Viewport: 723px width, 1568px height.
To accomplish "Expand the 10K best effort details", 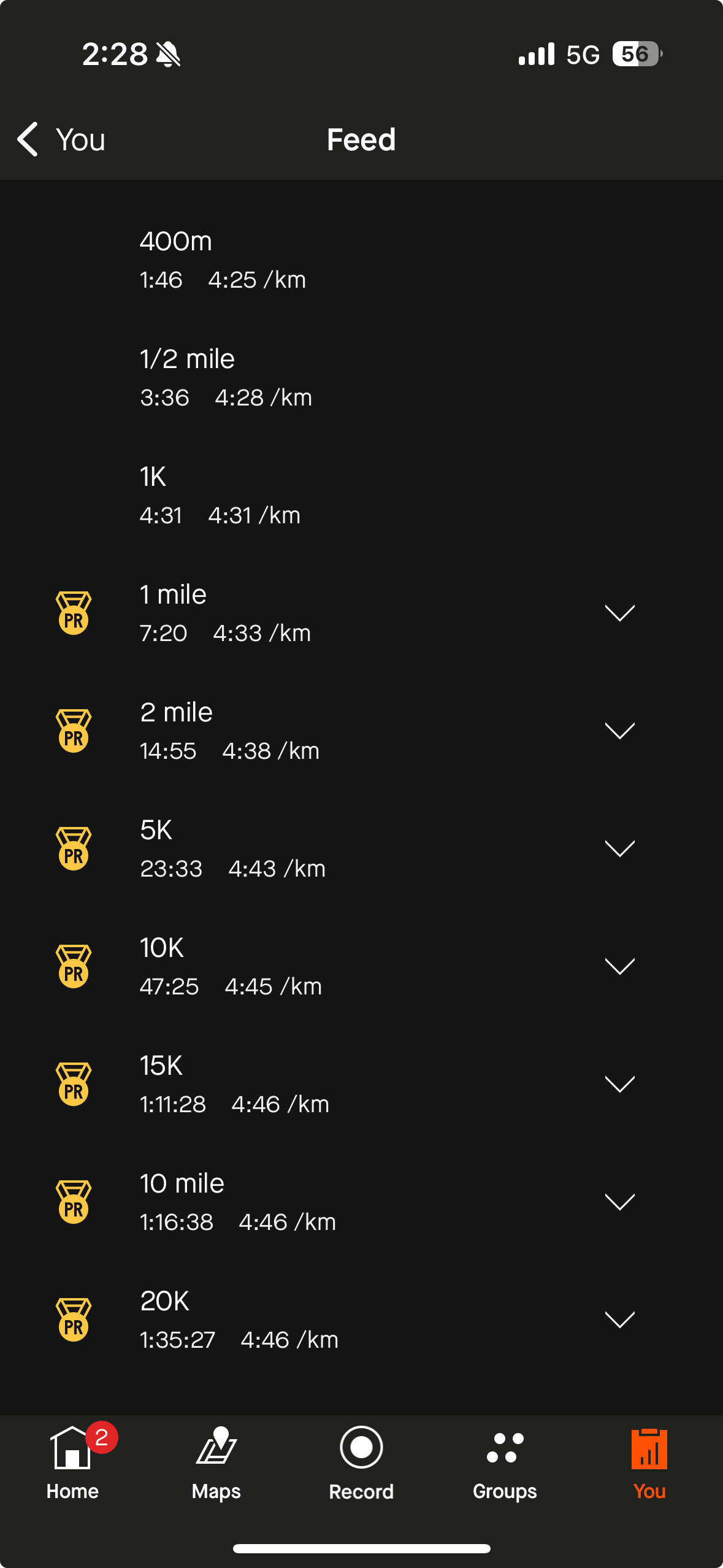I will [x=619, y=966].
